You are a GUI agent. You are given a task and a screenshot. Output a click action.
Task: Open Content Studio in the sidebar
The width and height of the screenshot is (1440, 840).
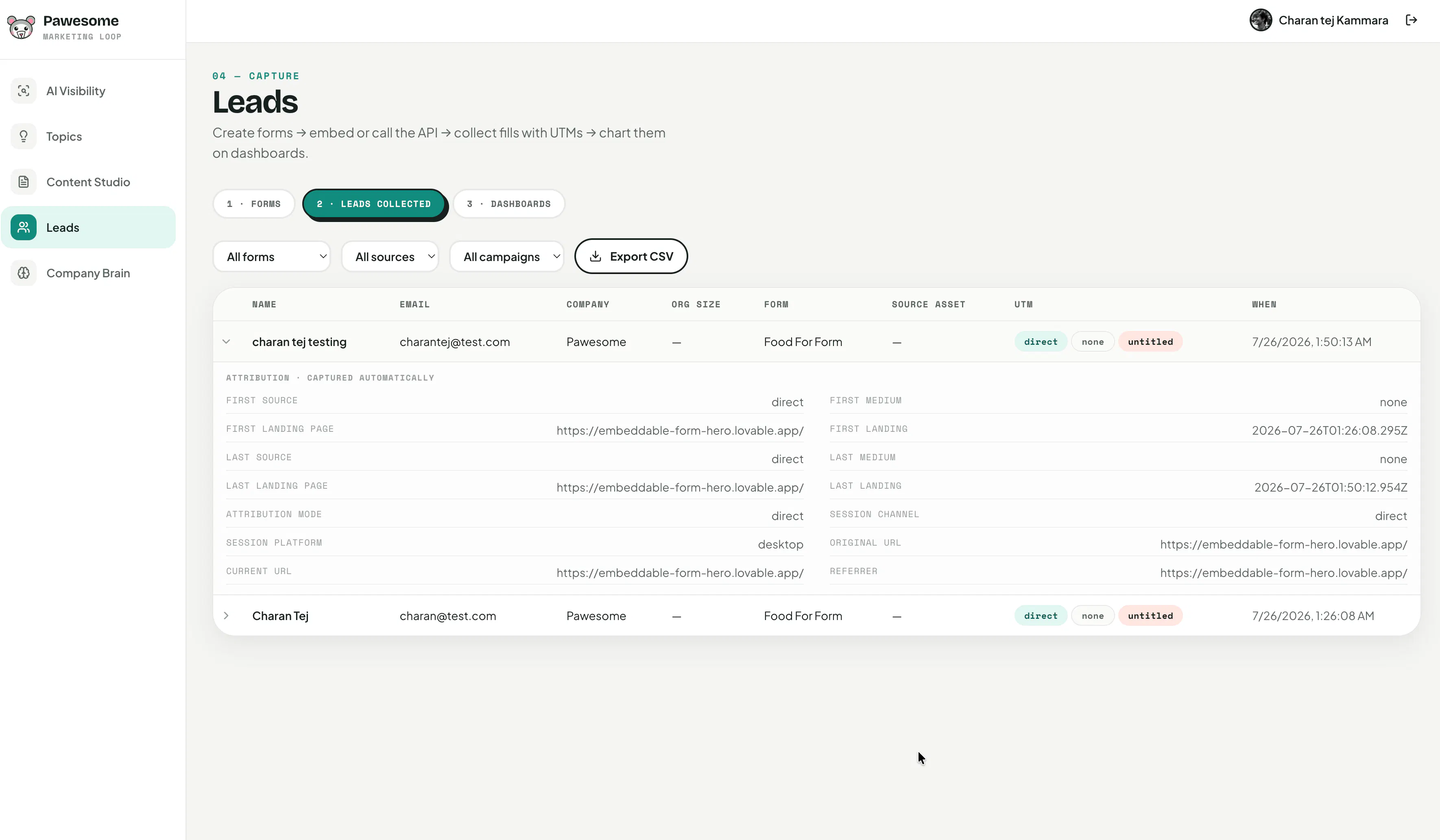(89, 182)
